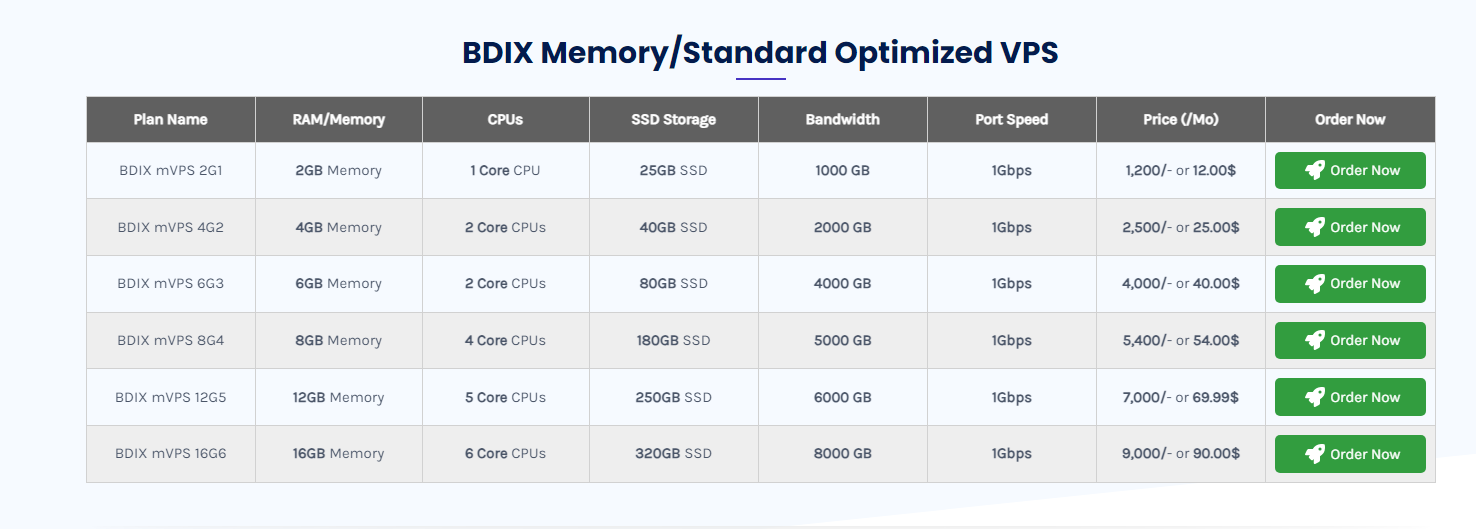
Task: Select the RAM/Memory column header
Action: (338, 120)
